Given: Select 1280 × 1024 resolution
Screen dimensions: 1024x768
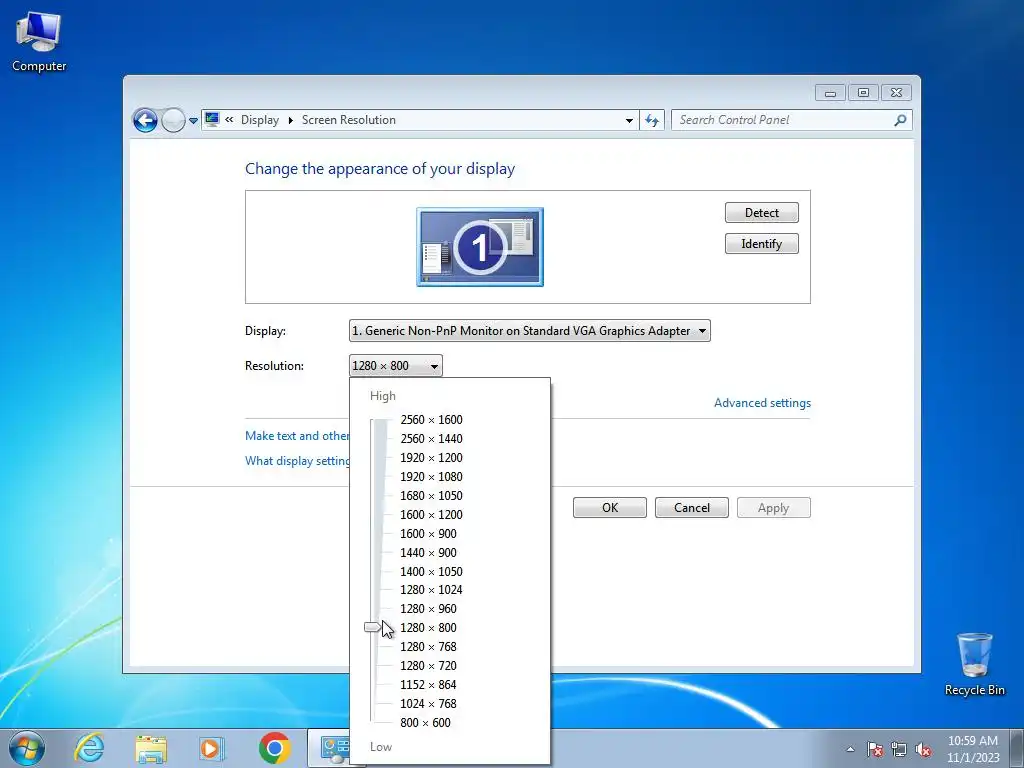Looking at the screenshot, I should (x=431, y=589).
